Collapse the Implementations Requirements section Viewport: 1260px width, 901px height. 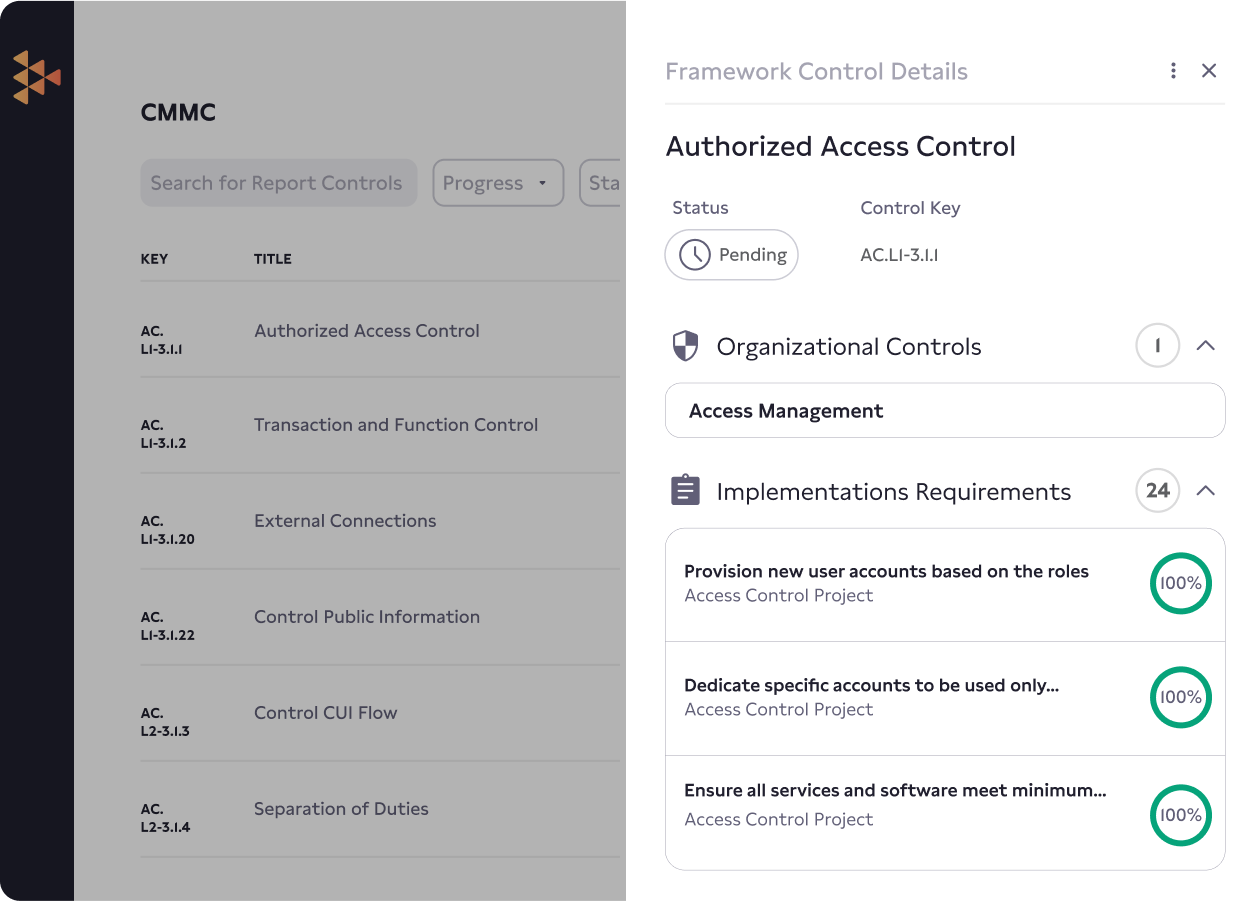1206,491
